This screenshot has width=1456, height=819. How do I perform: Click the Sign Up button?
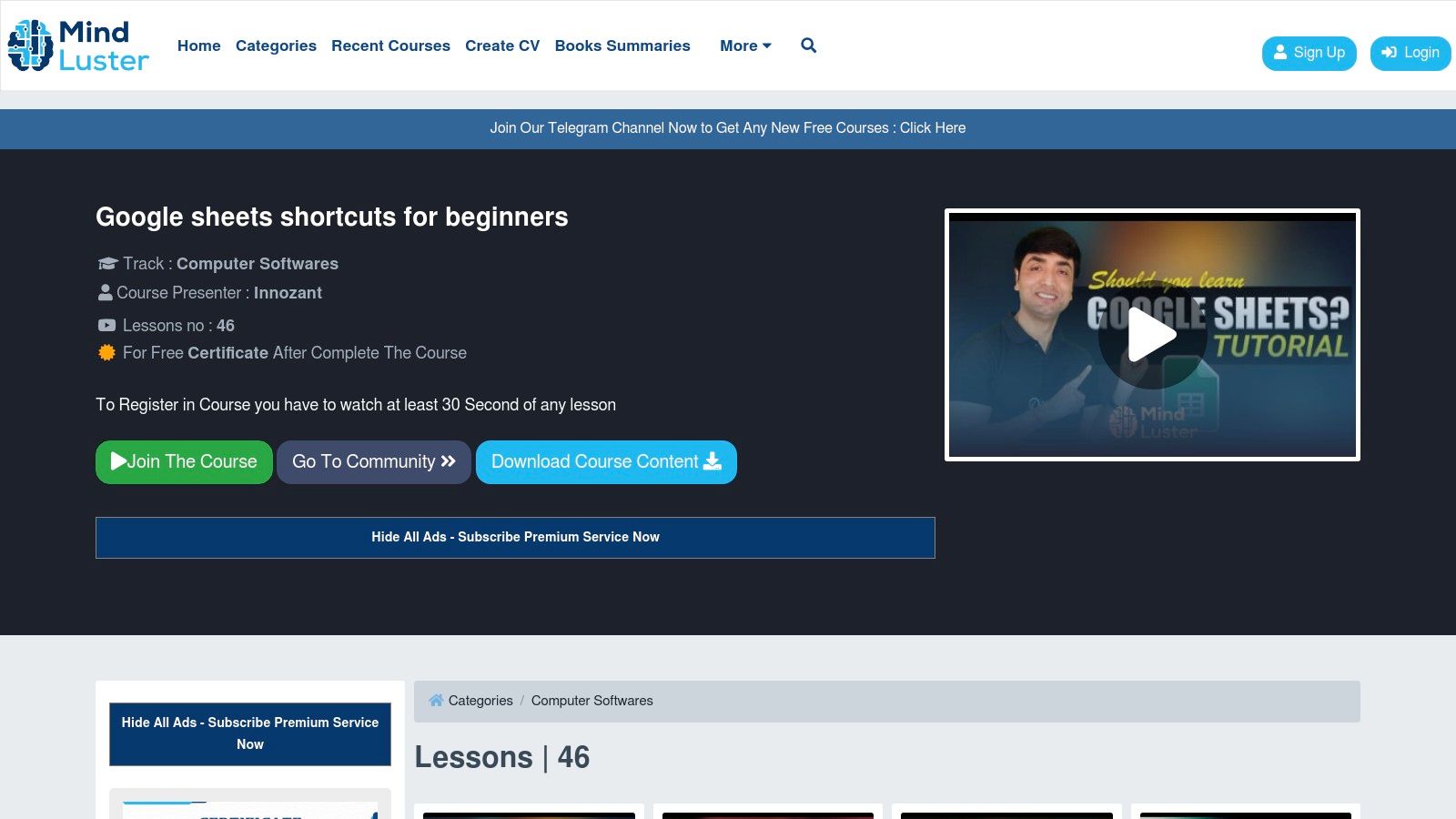[x=1309, y=53]
